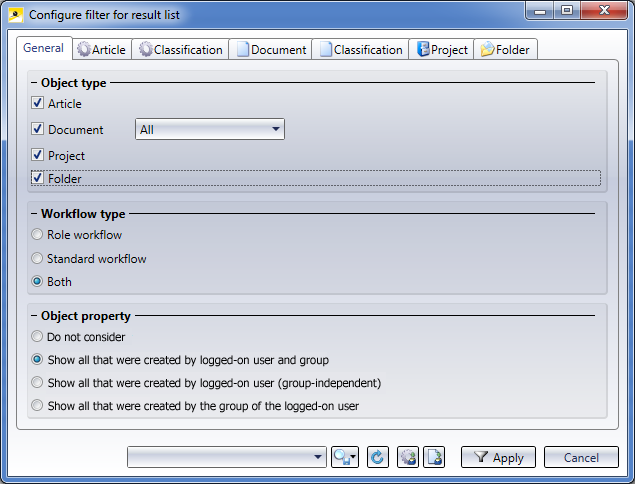This screenshot has height=484, width=635.
Task: Uncheck the Article object type checkbox
Action: point(38,103)
